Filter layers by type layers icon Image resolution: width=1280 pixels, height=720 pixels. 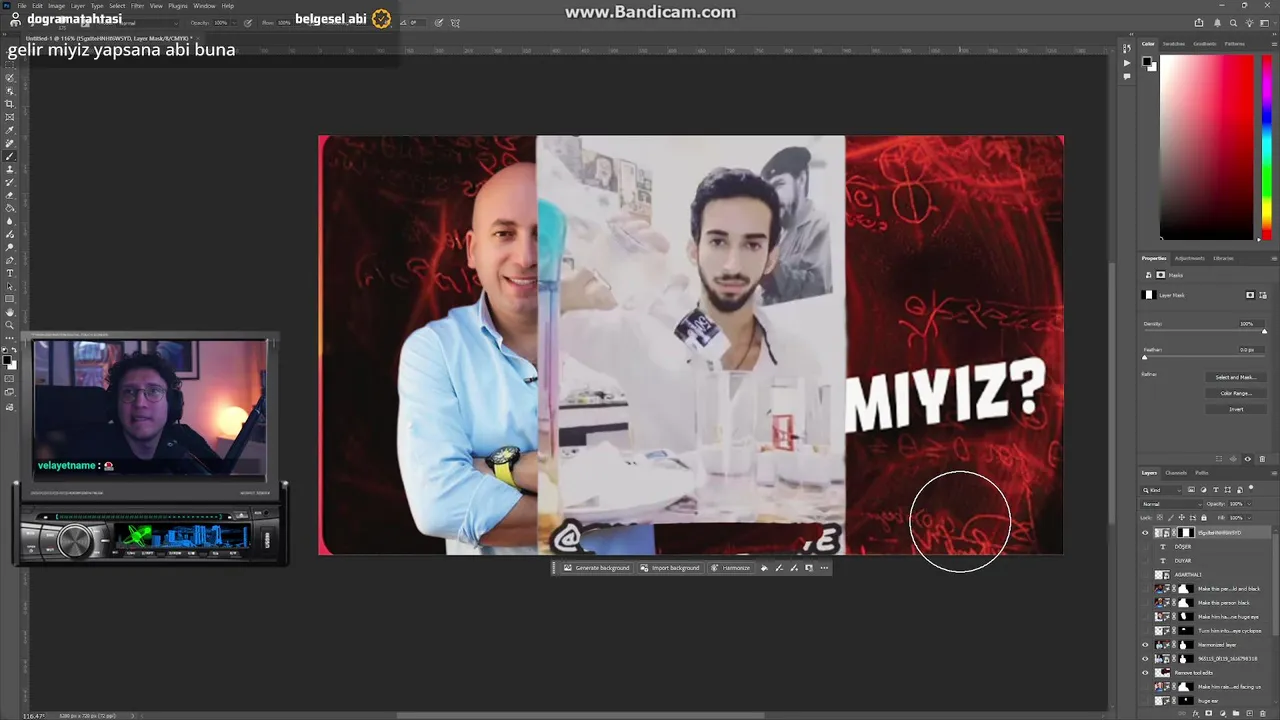point(1216,490)
